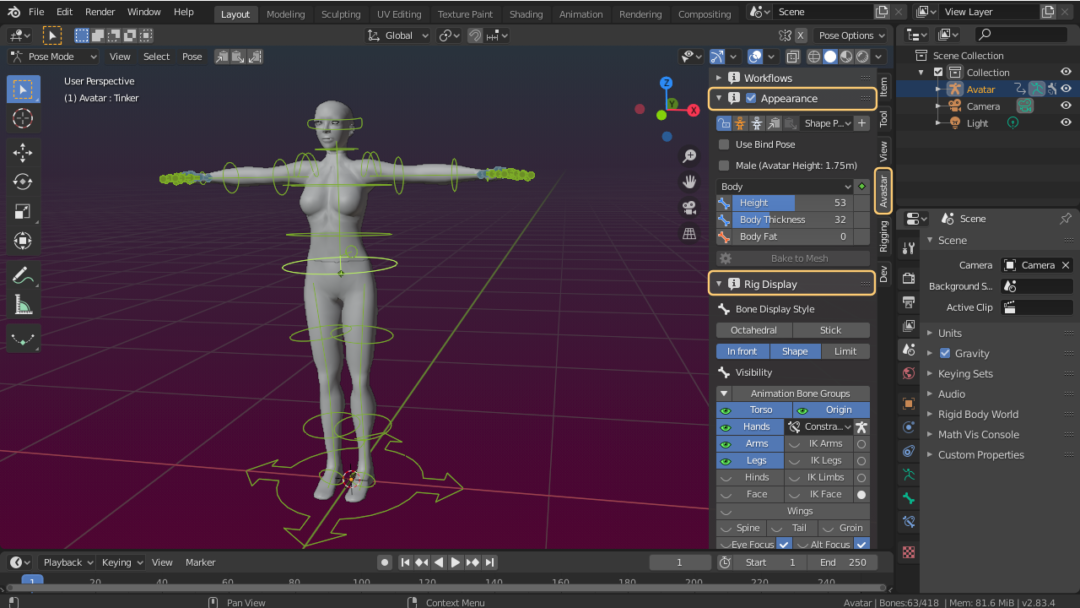Image resolution: width=1080 pixels, height=608 pixels.
Task: Adjust the Body Thickness slider
Action: pos(792,219)
